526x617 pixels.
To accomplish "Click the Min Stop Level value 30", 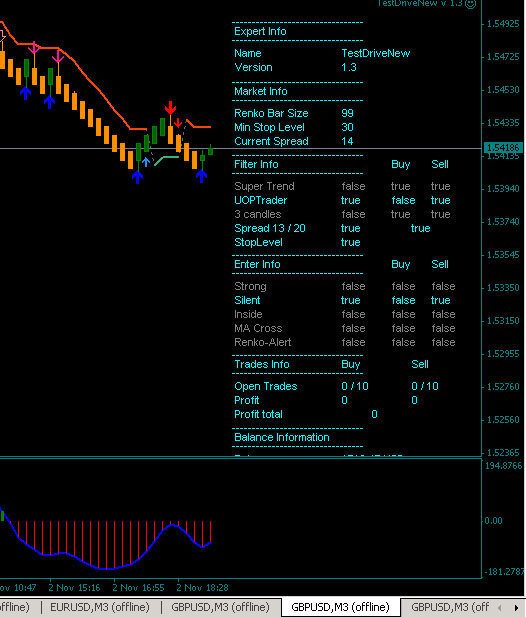I will pos(347,127).
